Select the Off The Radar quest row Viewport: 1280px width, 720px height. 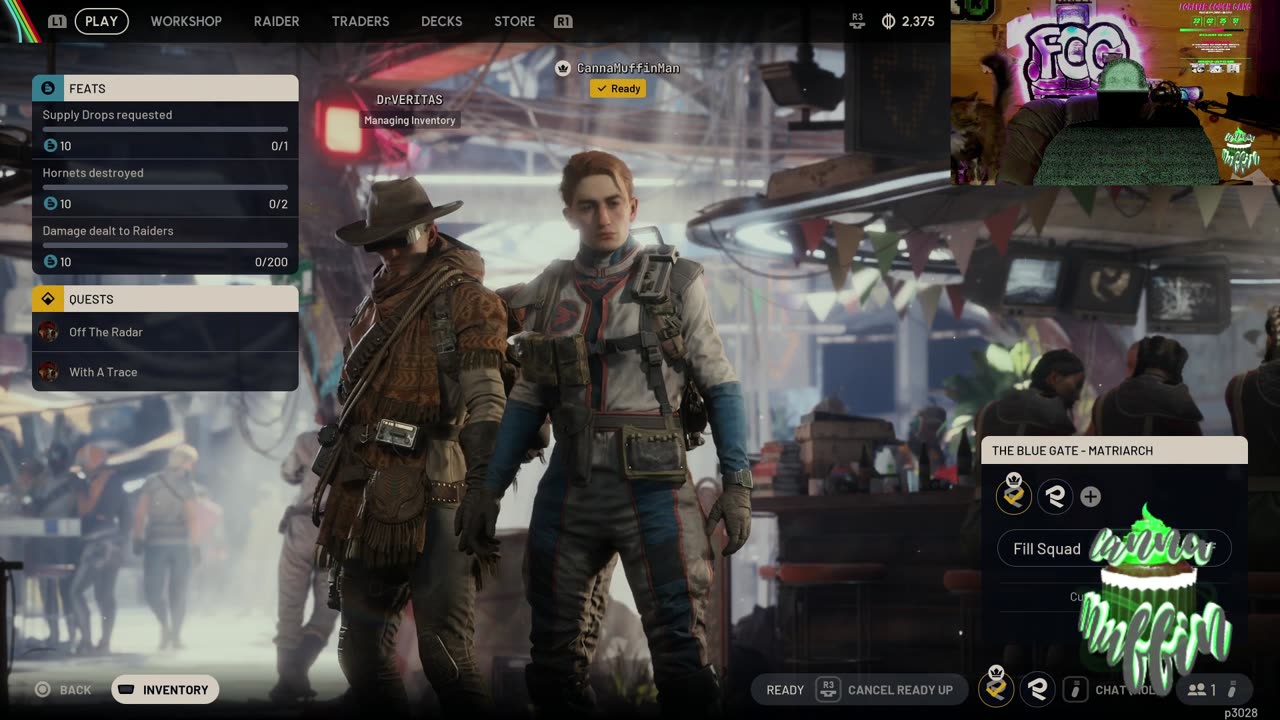165,332
